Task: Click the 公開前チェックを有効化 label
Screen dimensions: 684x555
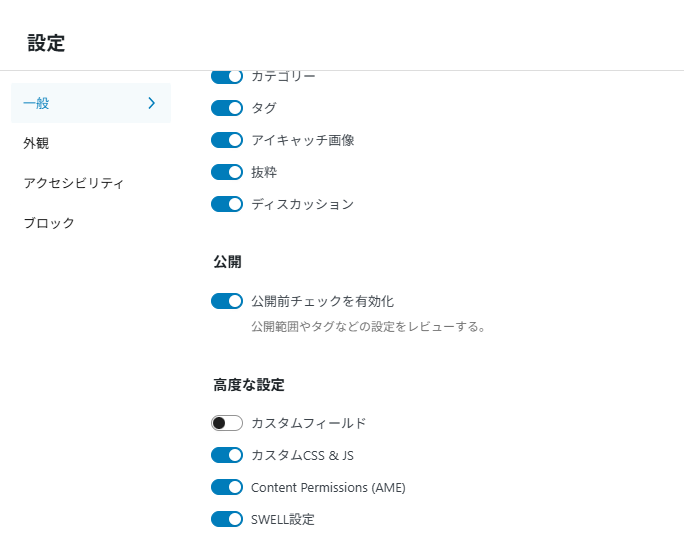Action: click(322, 301)
